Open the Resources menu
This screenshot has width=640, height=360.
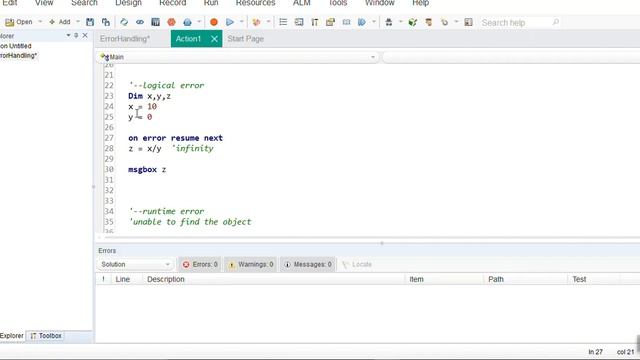[256, 3]
